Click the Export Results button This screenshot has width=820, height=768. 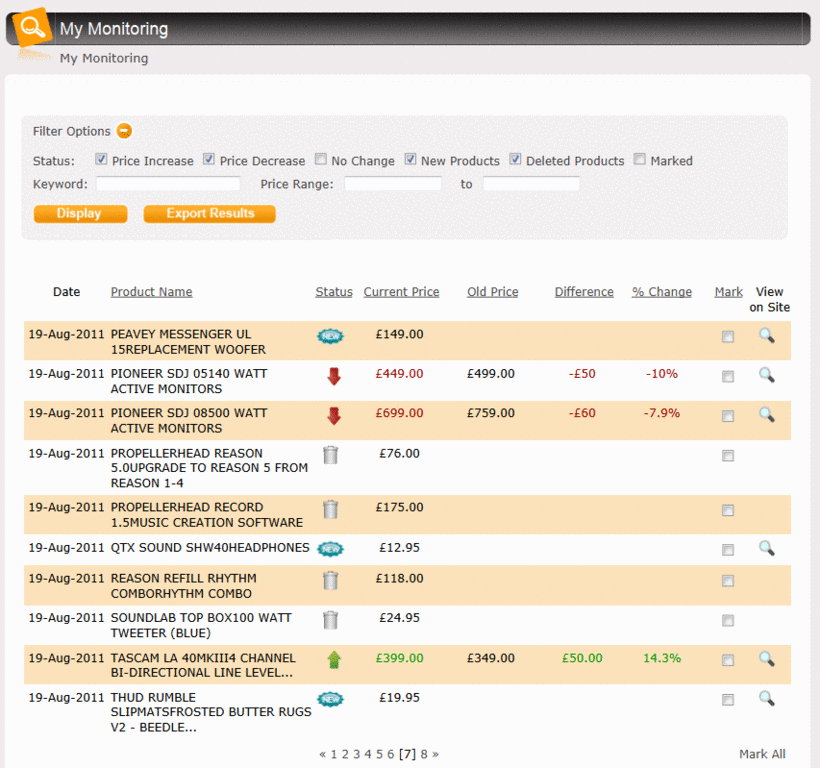(210, 214)
